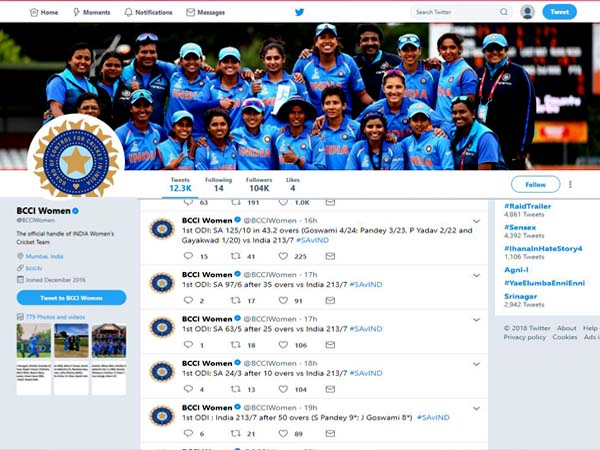Share SA 97/6 tweet via message icon
600x450 pixels.
(330, 300)
